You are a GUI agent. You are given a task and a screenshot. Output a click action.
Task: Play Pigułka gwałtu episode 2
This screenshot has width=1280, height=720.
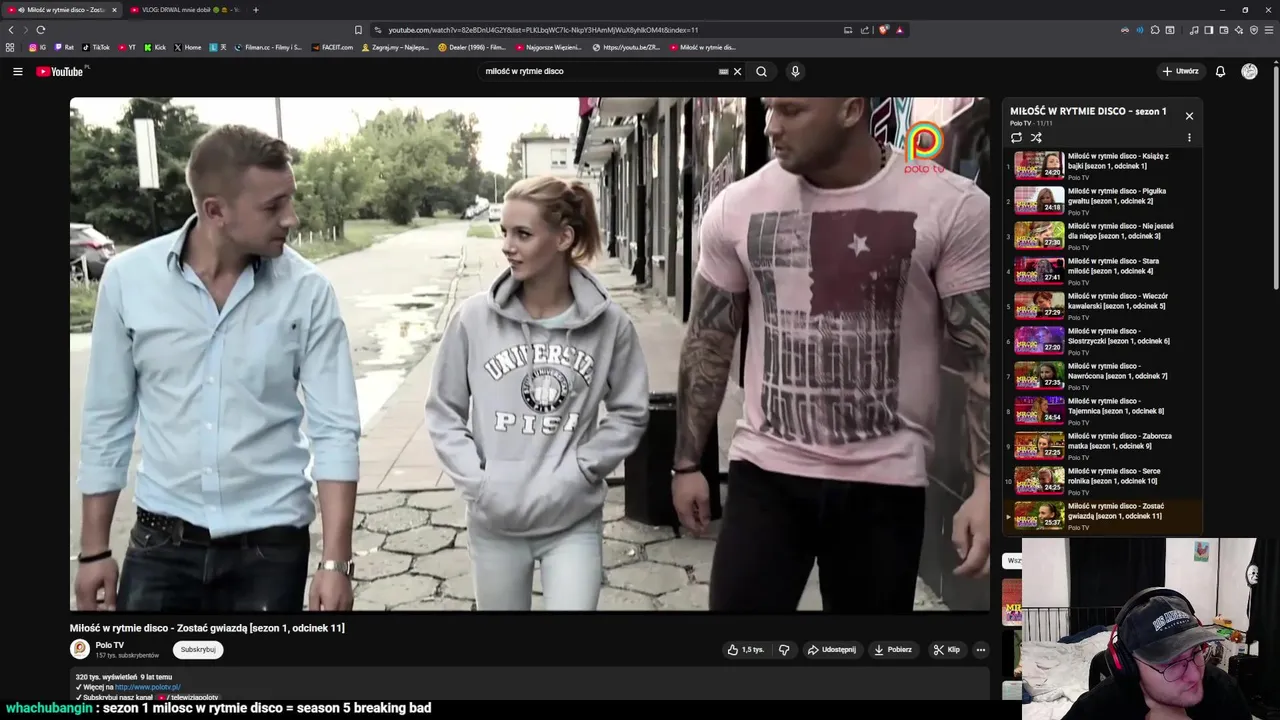click(1102, 200)
